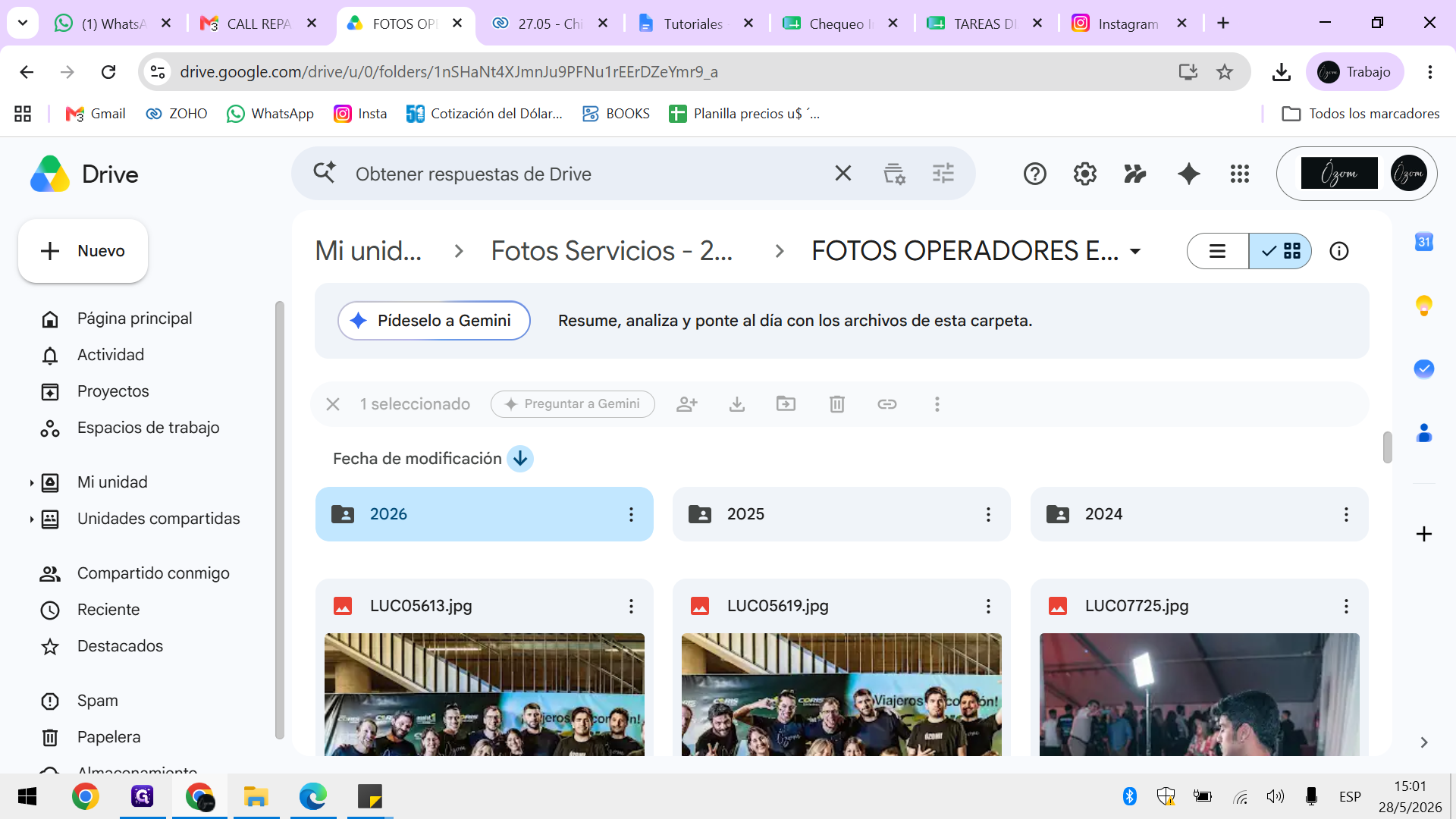Screen dimensions: 1456x819
Task: Get add-ons plus icon in side panel
Action: [1423, 534]
